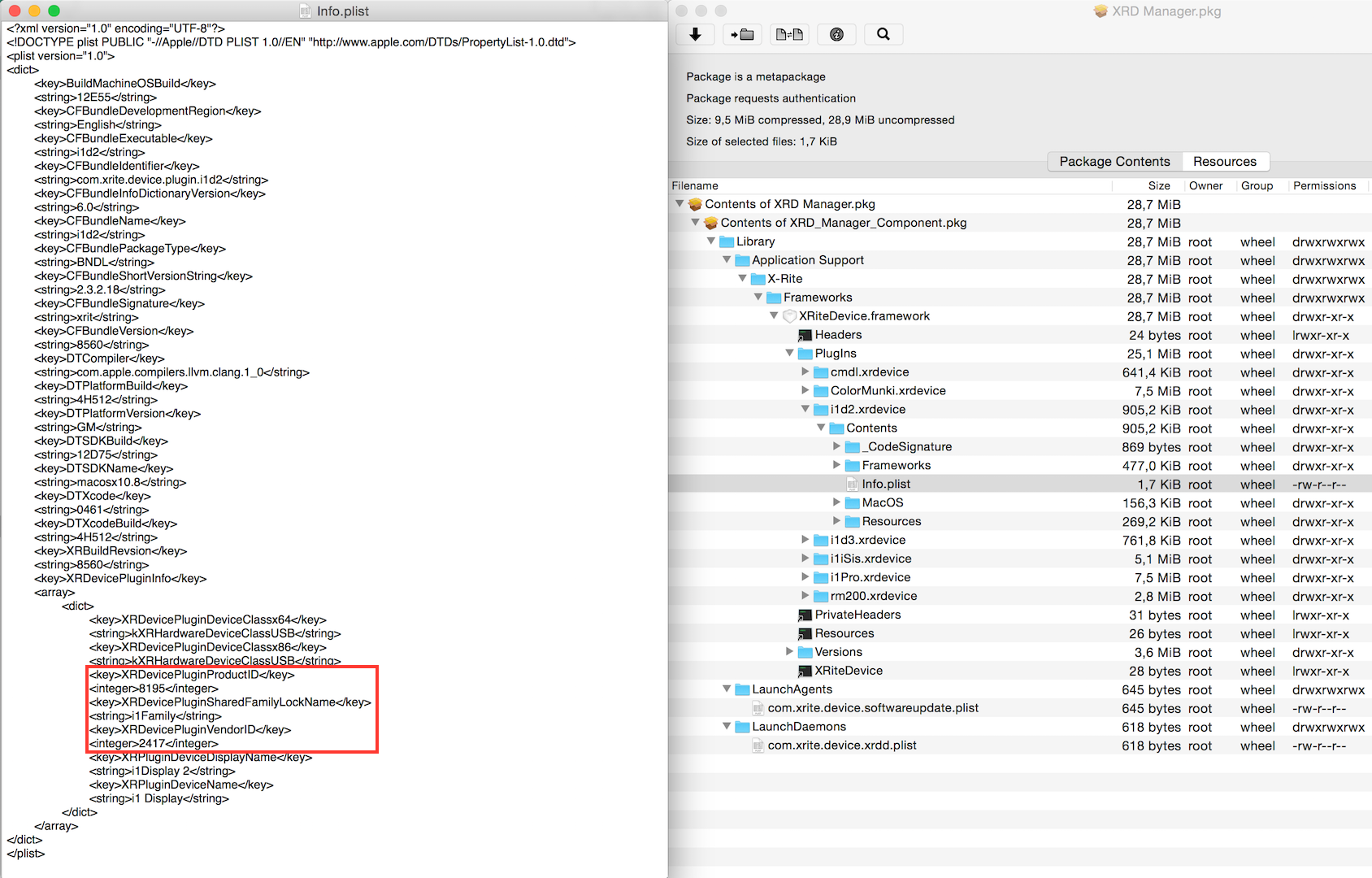Image resolution: width=1372 pixels, height=878 pixels.
Task: Click the i1Display 2 string line
Action: (x=163, y=772)
